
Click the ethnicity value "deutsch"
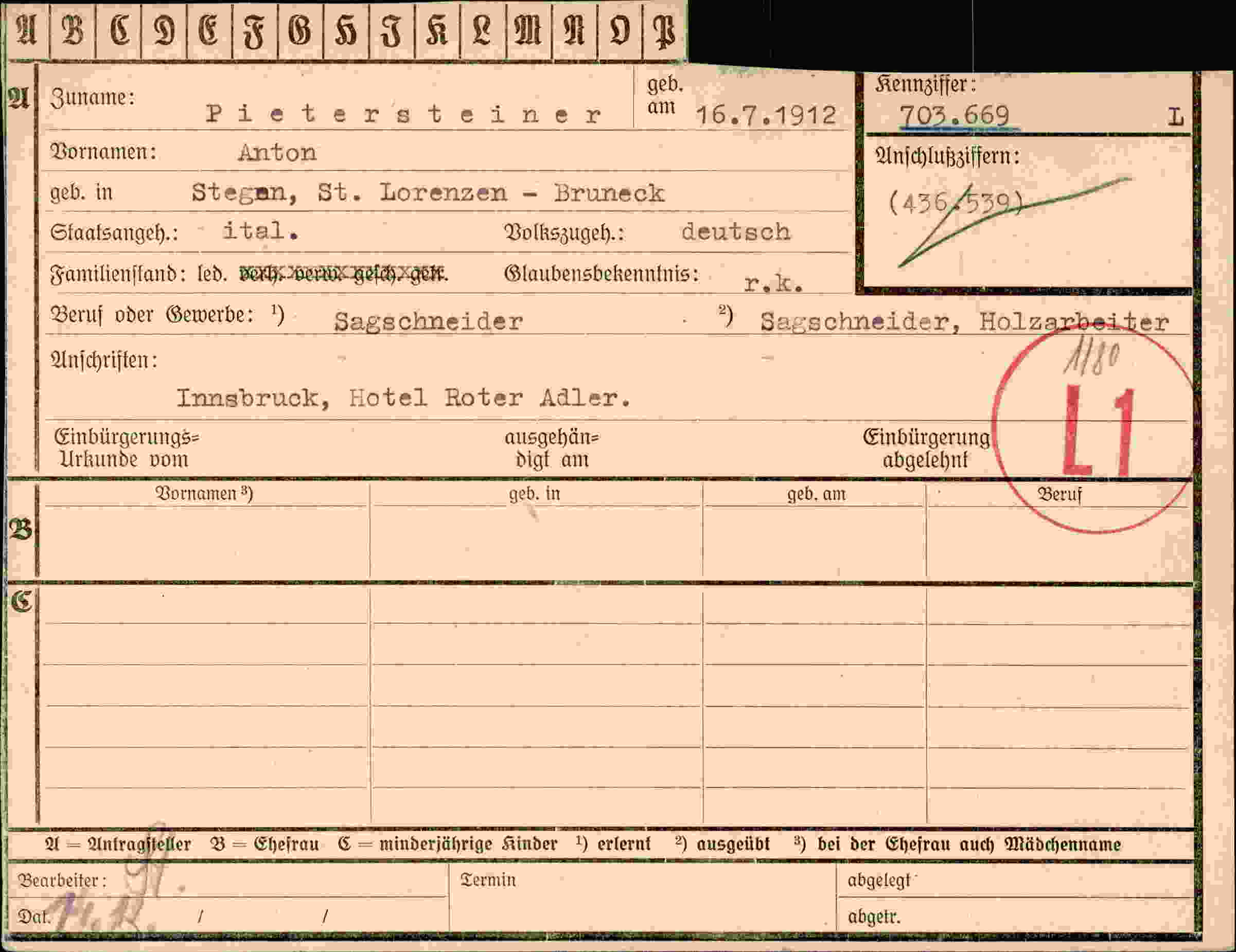[x=736, y=232]
